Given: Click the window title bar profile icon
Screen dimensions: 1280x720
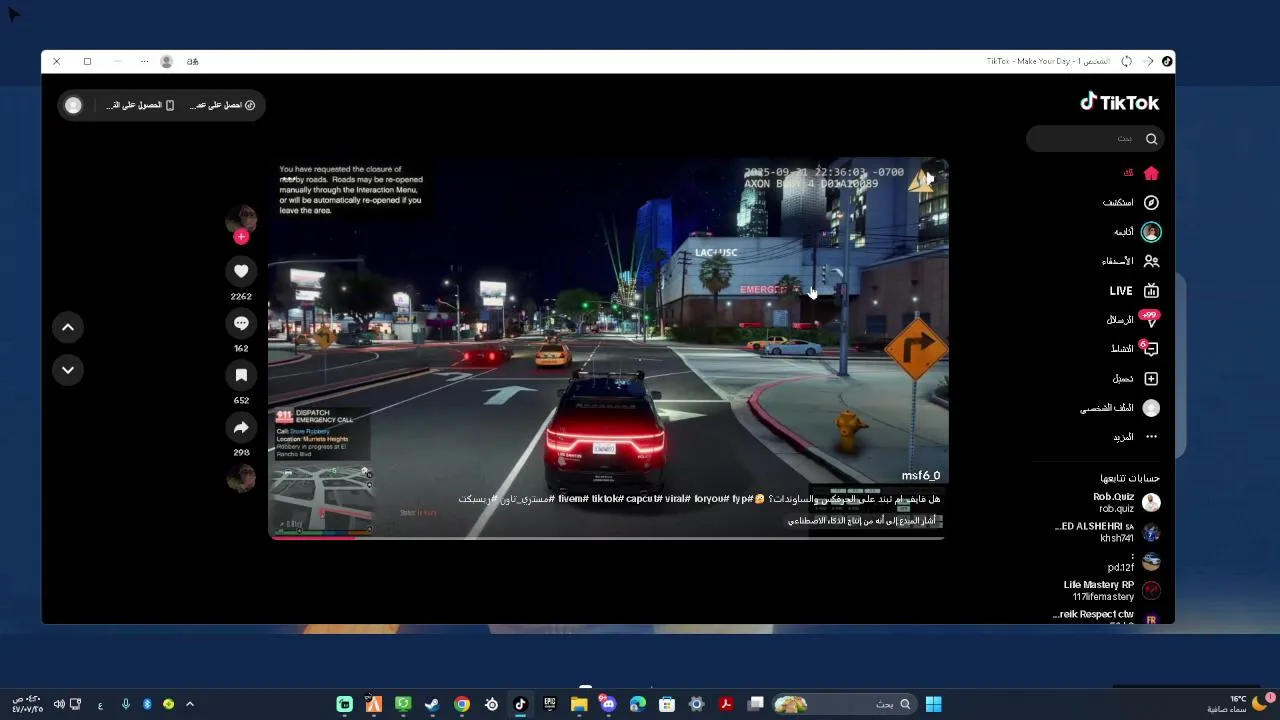Looking at the screenshot, I should click(166, 61).
